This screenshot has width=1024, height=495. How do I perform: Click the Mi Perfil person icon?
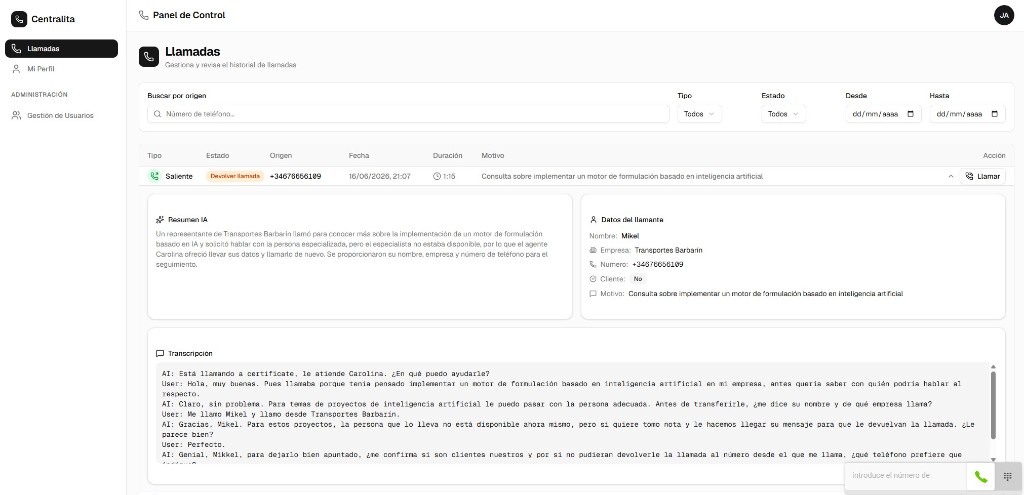pyautogui.click(x=16, y=69)
